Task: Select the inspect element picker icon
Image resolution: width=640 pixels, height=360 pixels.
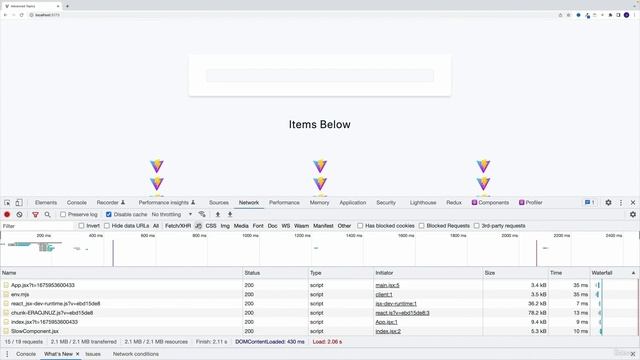Action: point(7,202)
